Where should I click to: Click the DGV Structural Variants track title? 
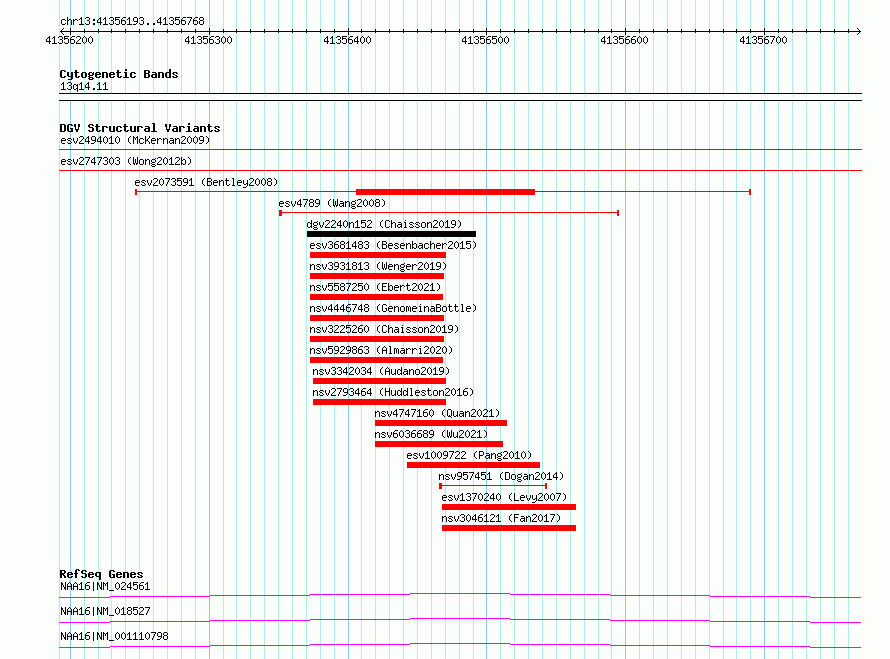pos(140,128)
